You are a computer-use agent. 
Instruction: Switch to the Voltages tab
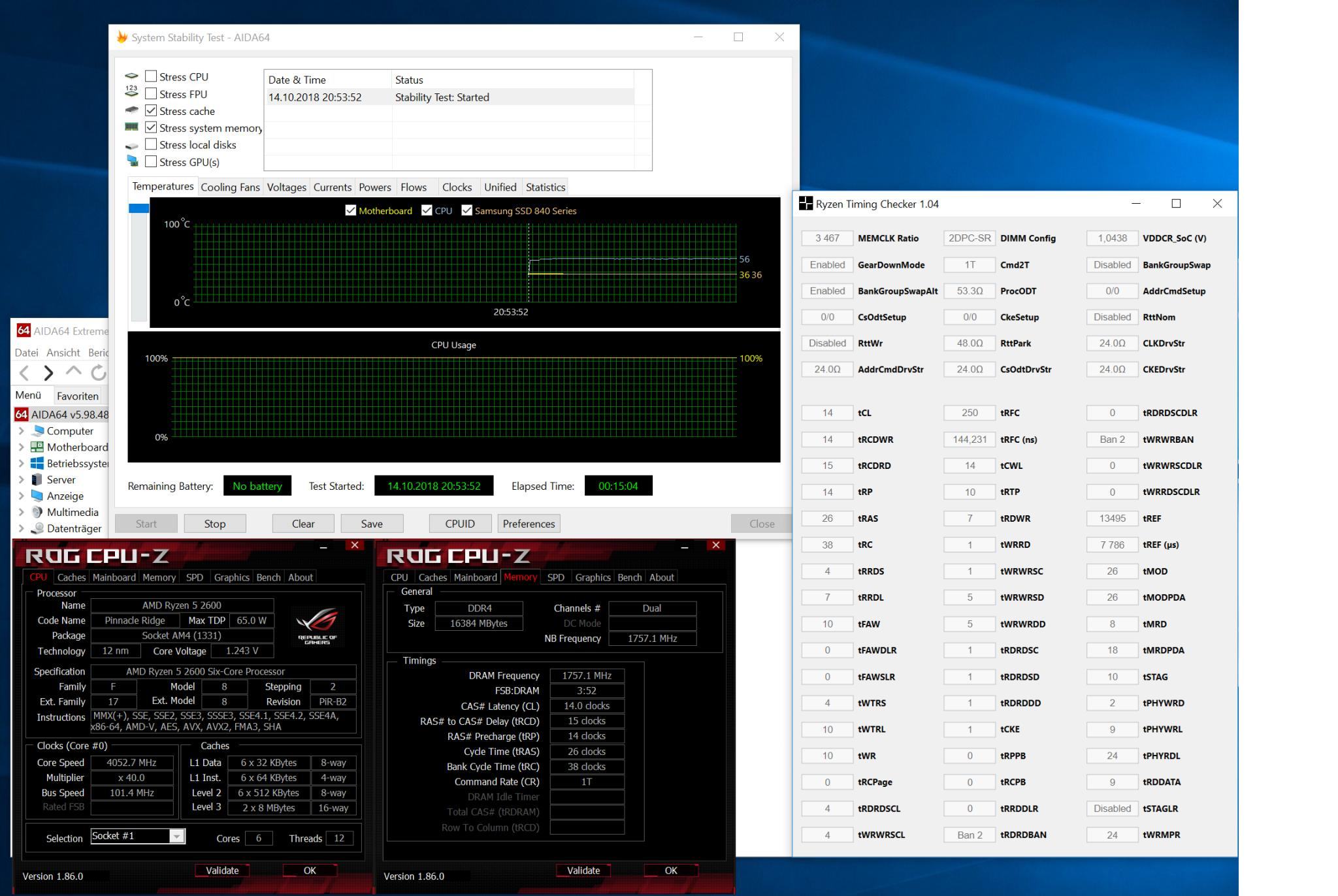pos(286,187)
